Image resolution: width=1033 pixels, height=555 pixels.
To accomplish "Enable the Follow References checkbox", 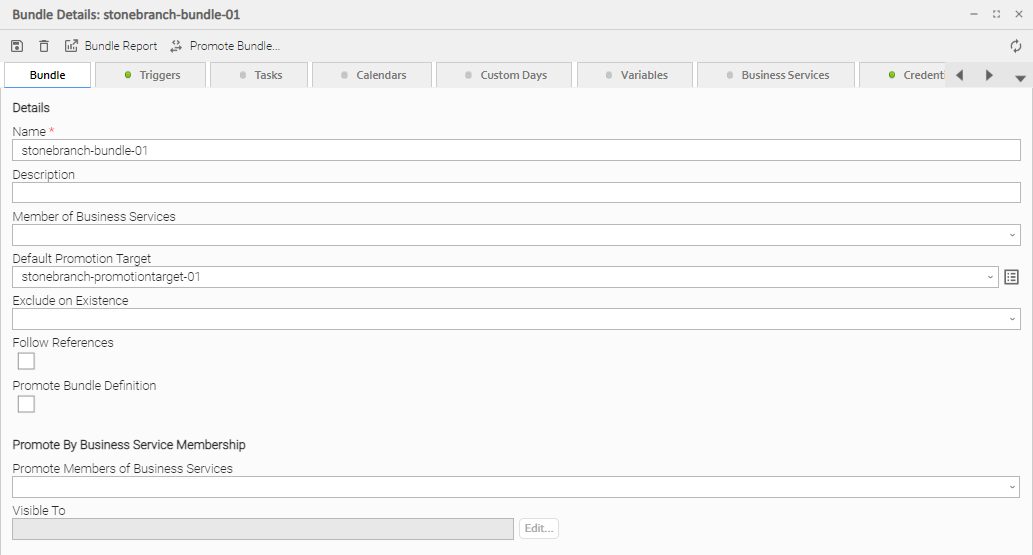I will pos(26,361).
